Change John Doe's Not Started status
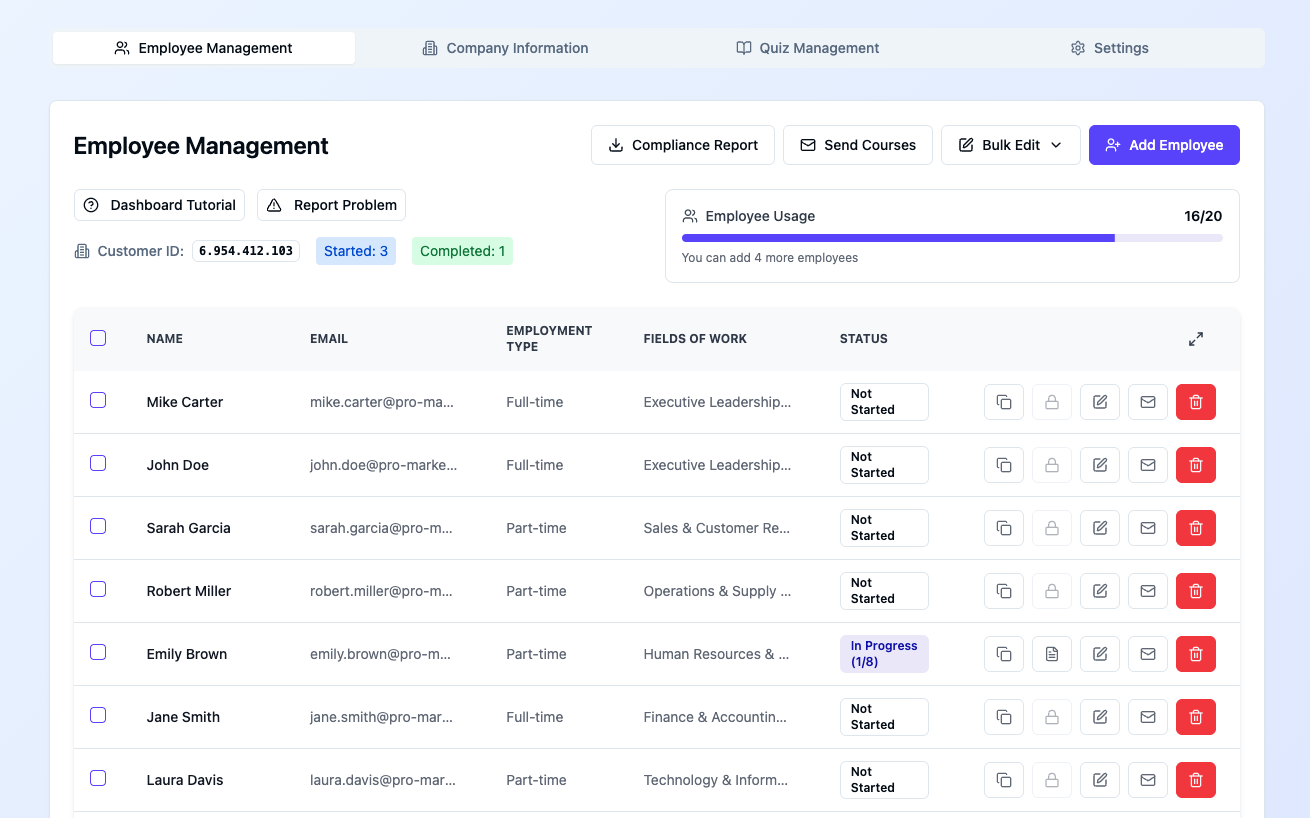 (884, 464)
